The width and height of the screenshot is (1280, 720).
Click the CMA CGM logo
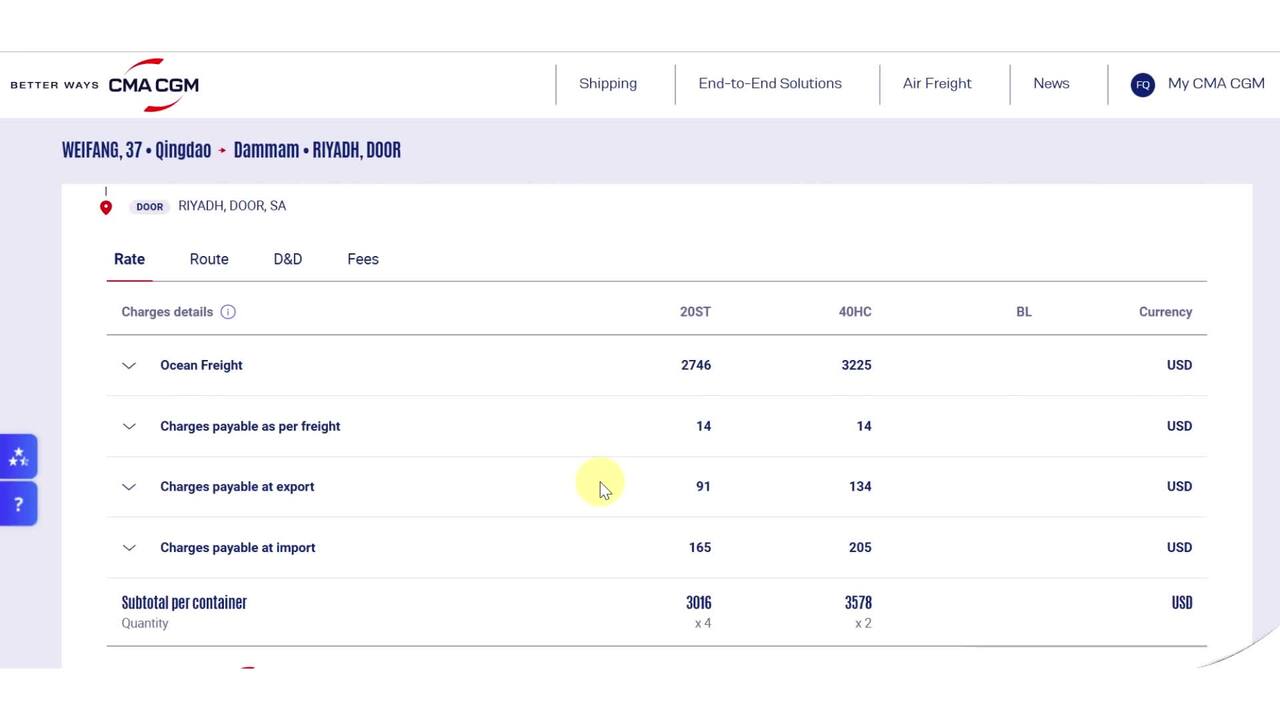coord(153,85)
